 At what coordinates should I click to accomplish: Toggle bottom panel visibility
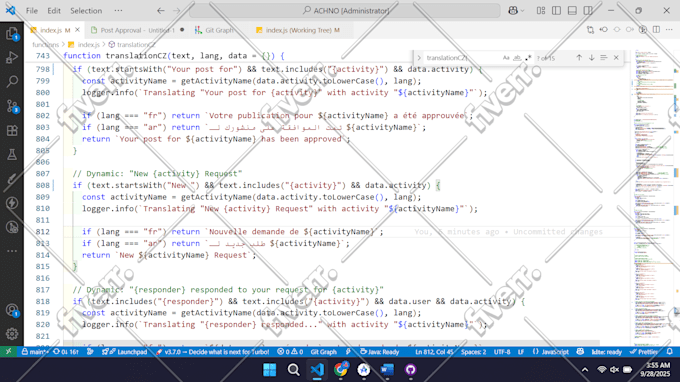click(x=572, y=10)
